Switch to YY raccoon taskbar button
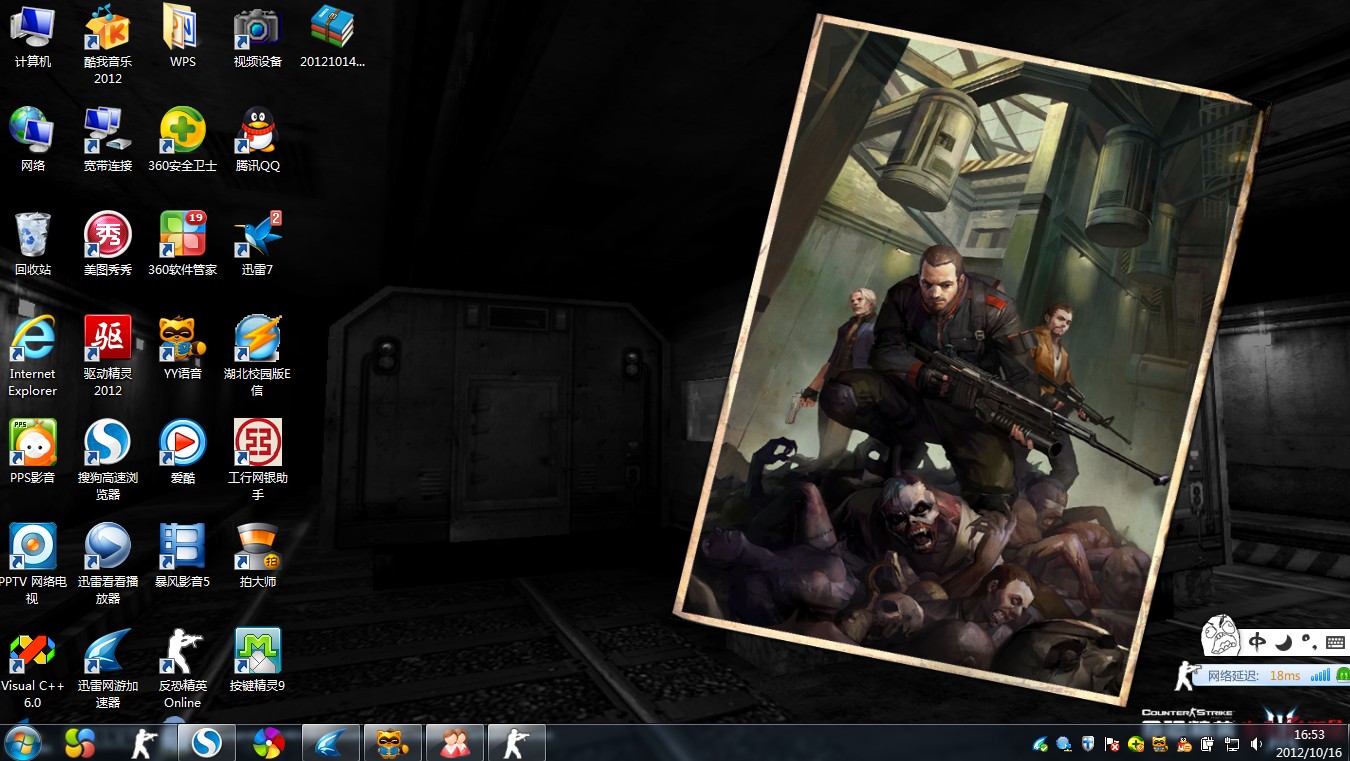Viewport: 1350px width, 761px height. click(x=393, y=743)
